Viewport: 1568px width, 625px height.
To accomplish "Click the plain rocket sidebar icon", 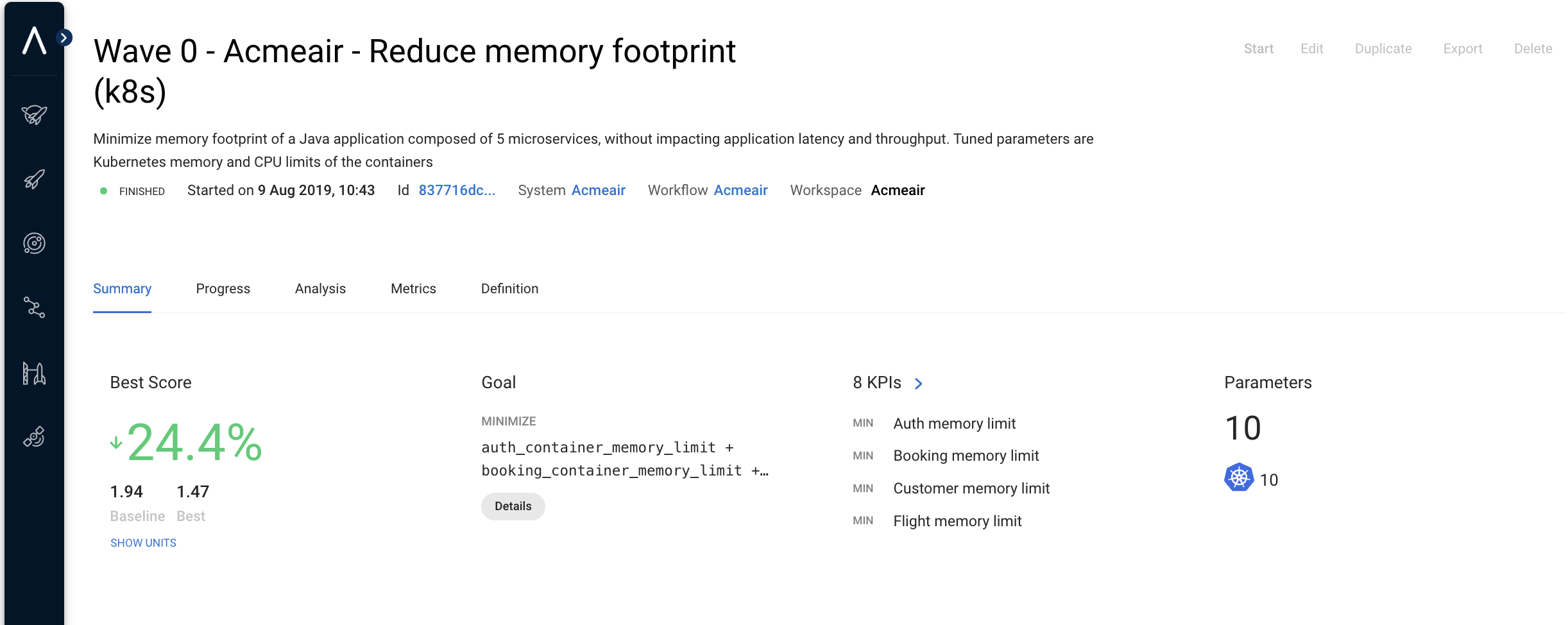I will [x=34, y=179].
